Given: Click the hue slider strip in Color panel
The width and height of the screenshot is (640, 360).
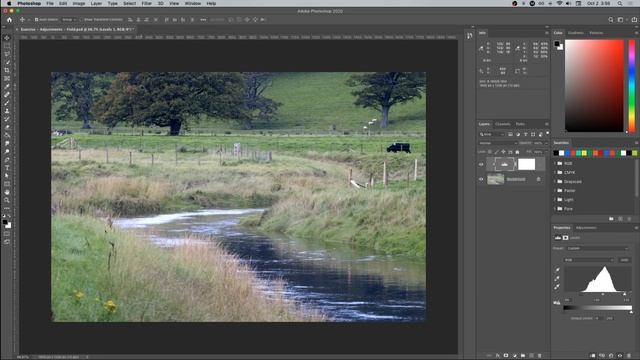Looking at the screenshot, I should tap(632, 86).
